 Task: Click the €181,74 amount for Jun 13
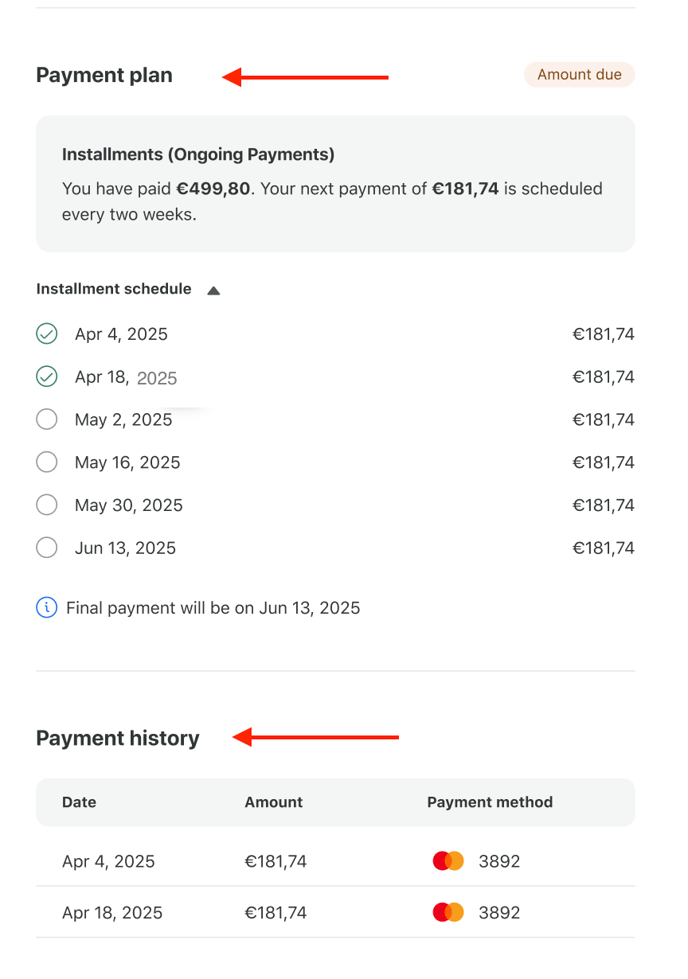[603, 548]
